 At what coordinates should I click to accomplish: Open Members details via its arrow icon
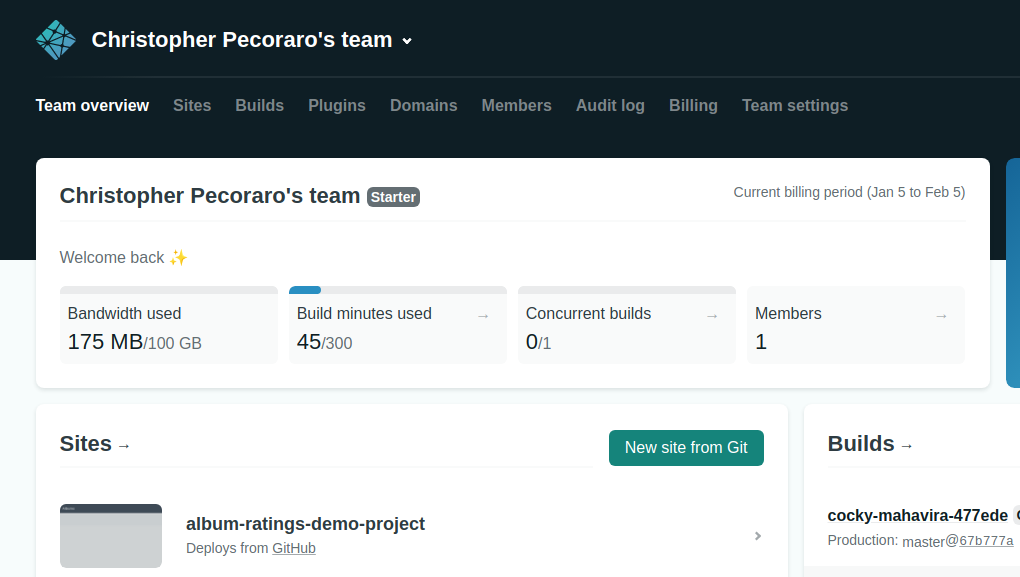(x=941, y=313)
